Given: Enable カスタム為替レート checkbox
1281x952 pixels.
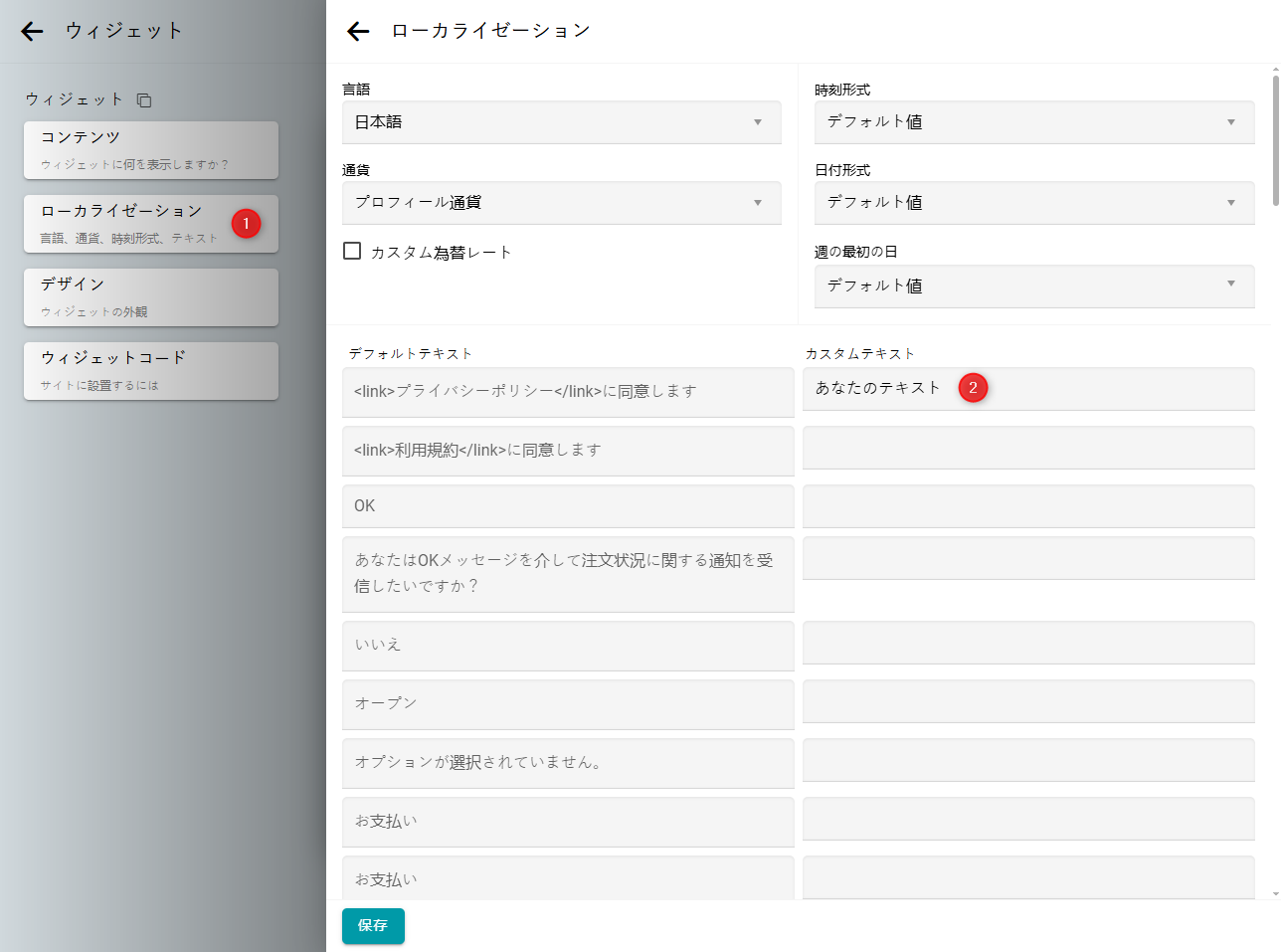Looking at the screenshot, I should coord(352,252).
